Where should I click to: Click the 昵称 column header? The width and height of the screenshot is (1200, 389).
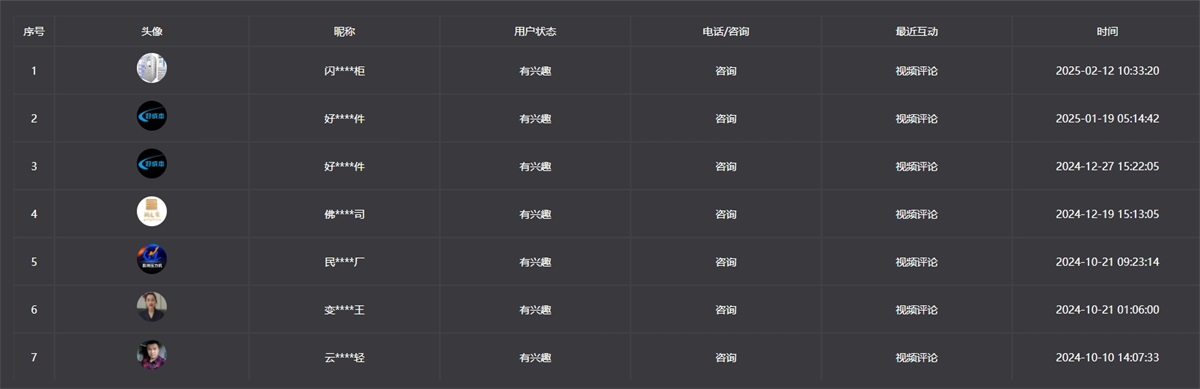pyautogui.click(x=344, y=32)
